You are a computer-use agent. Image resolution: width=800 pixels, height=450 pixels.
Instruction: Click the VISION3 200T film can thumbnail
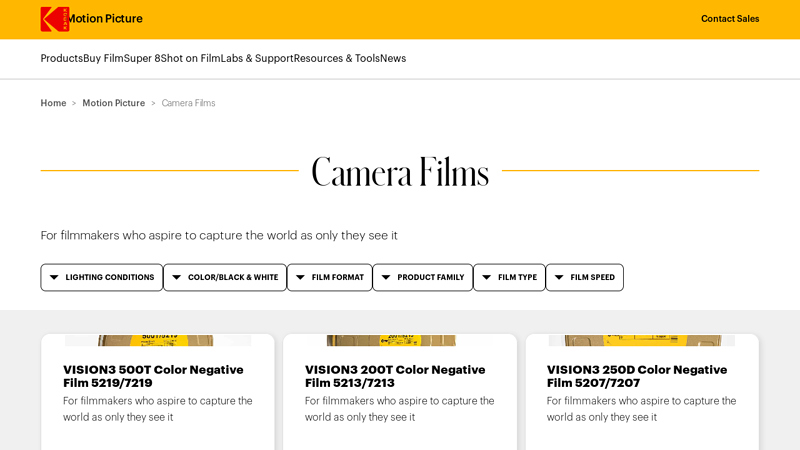[x=400, y=340]
